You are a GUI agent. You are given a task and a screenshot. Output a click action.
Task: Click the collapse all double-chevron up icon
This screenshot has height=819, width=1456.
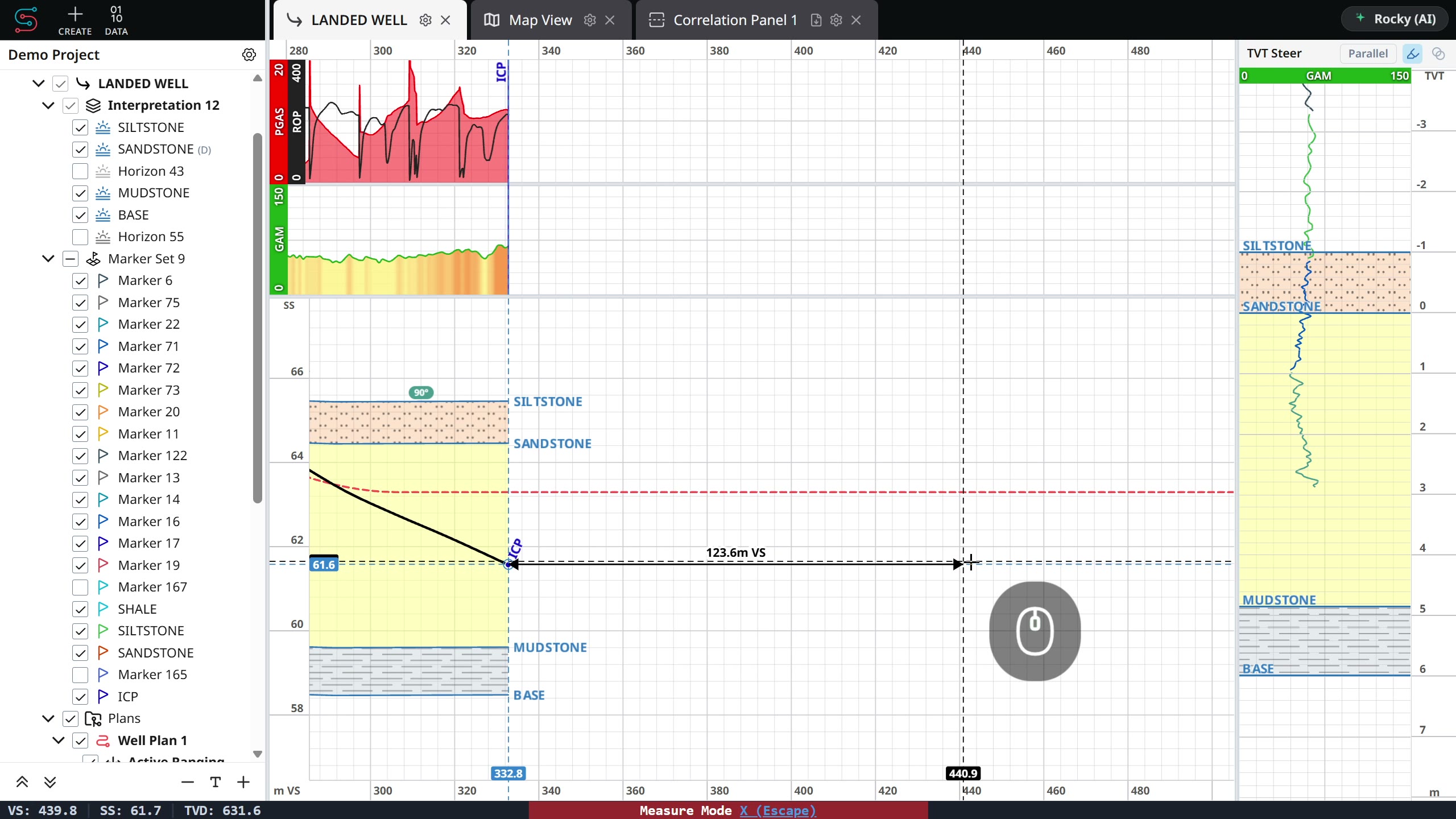pos(22,782)
